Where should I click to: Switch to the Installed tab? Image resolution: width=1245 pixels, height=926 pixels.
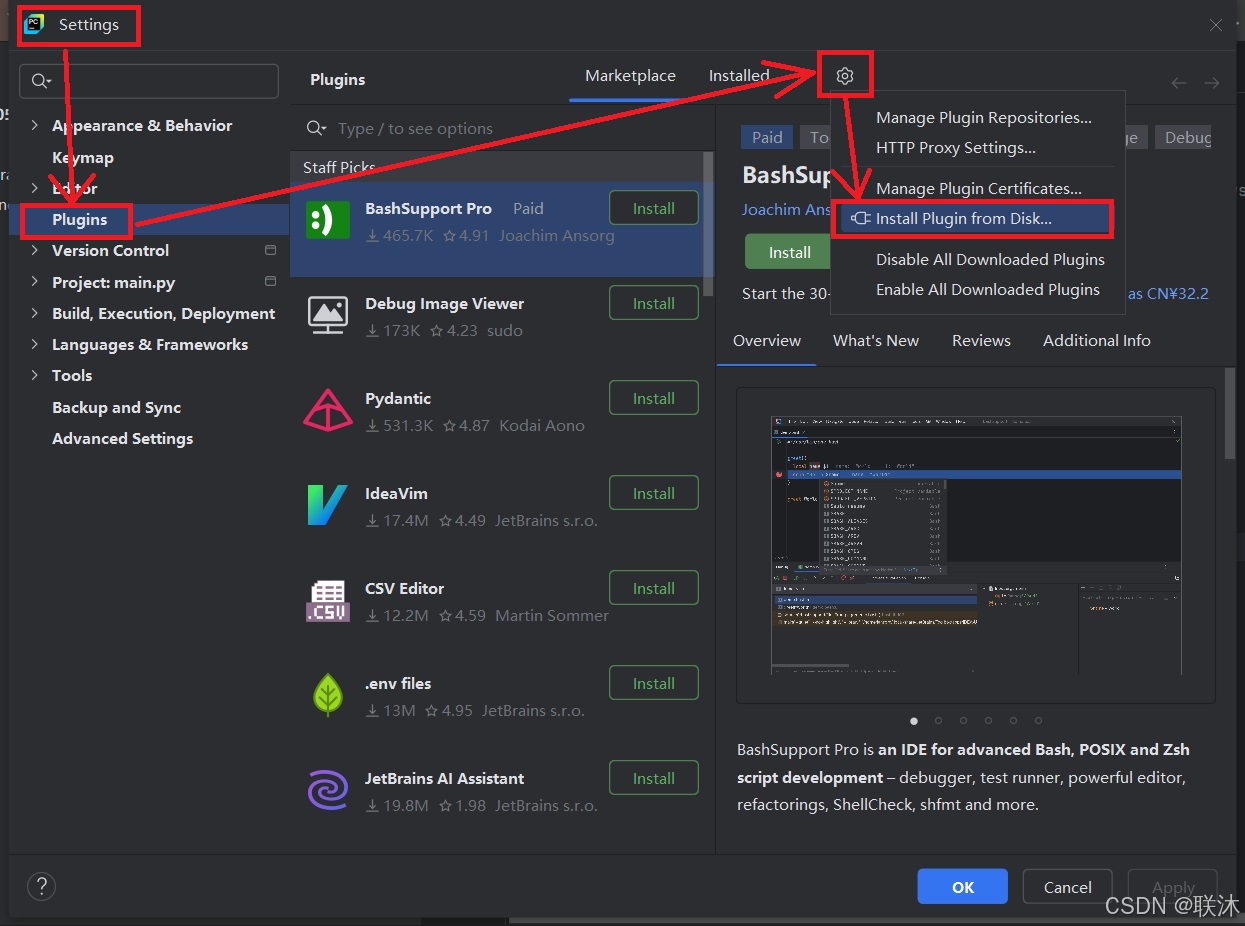pyautogui.click(x=739, y=76)
